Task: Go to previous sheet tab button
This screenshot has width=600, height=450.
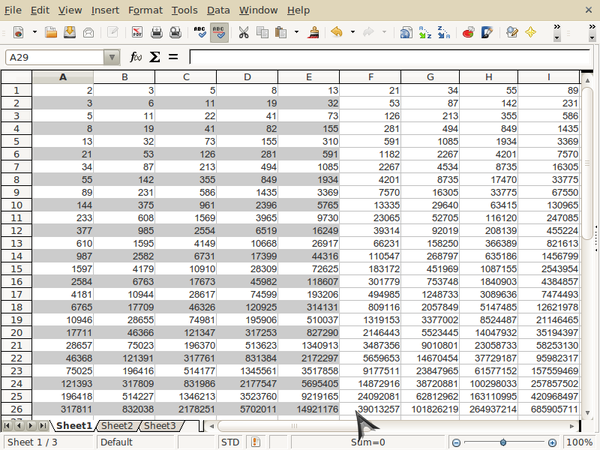Action: point(18,426)
